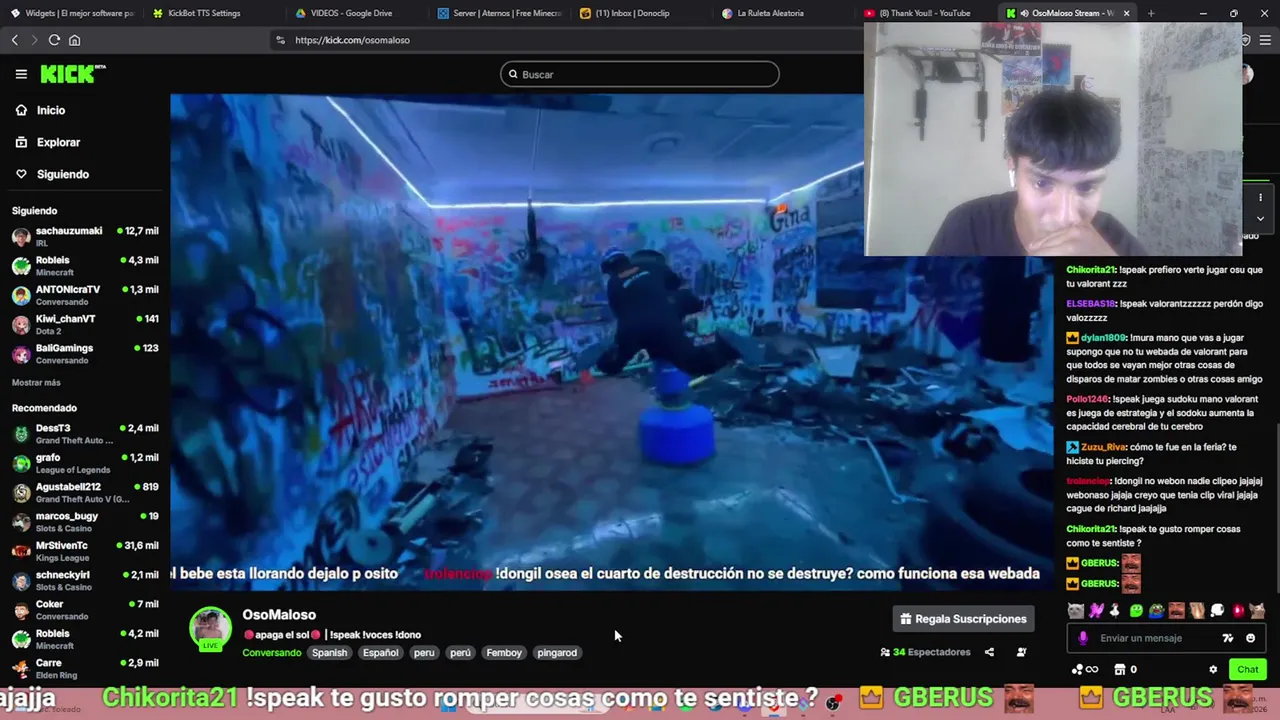
Task: Select the red gem emote
Action: (x=1238, y=610)
